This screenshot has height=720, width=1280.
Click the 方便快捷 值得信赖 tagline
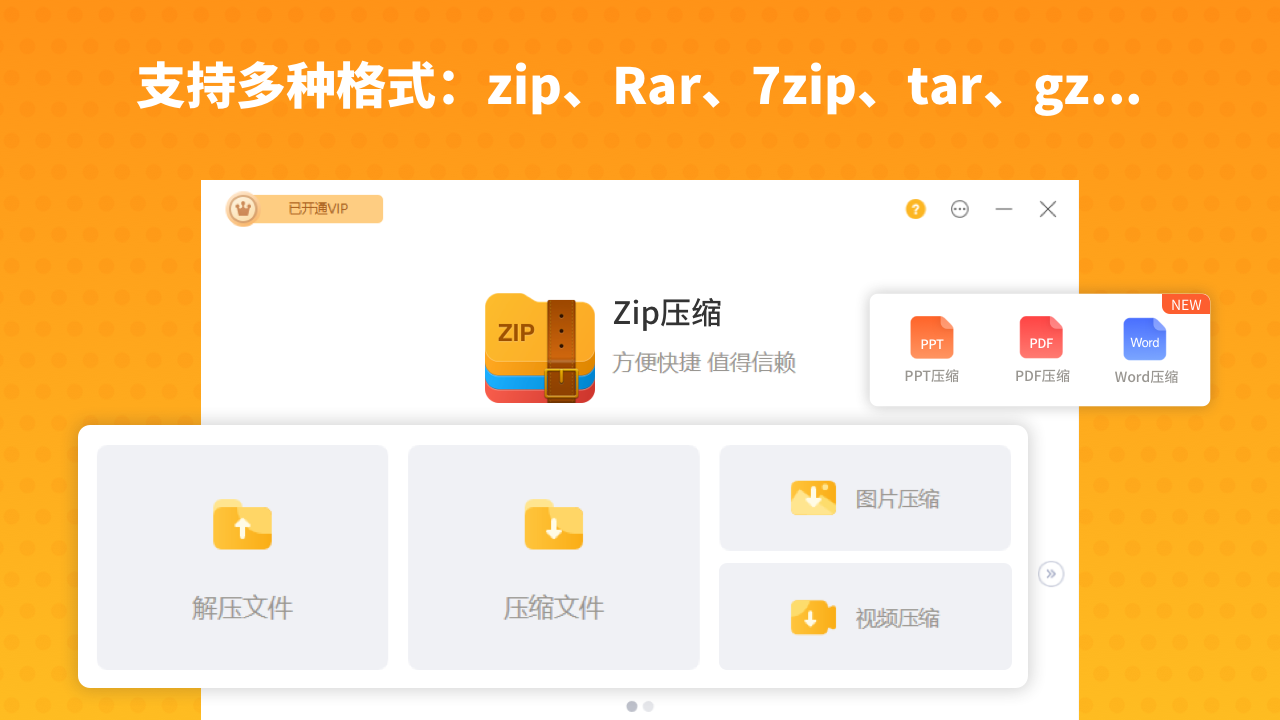click(704, 363)
